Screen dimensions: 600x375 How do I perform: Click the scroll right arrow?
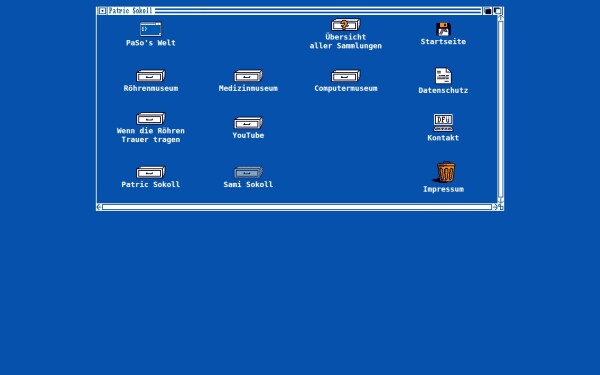[x=494, y=207]
